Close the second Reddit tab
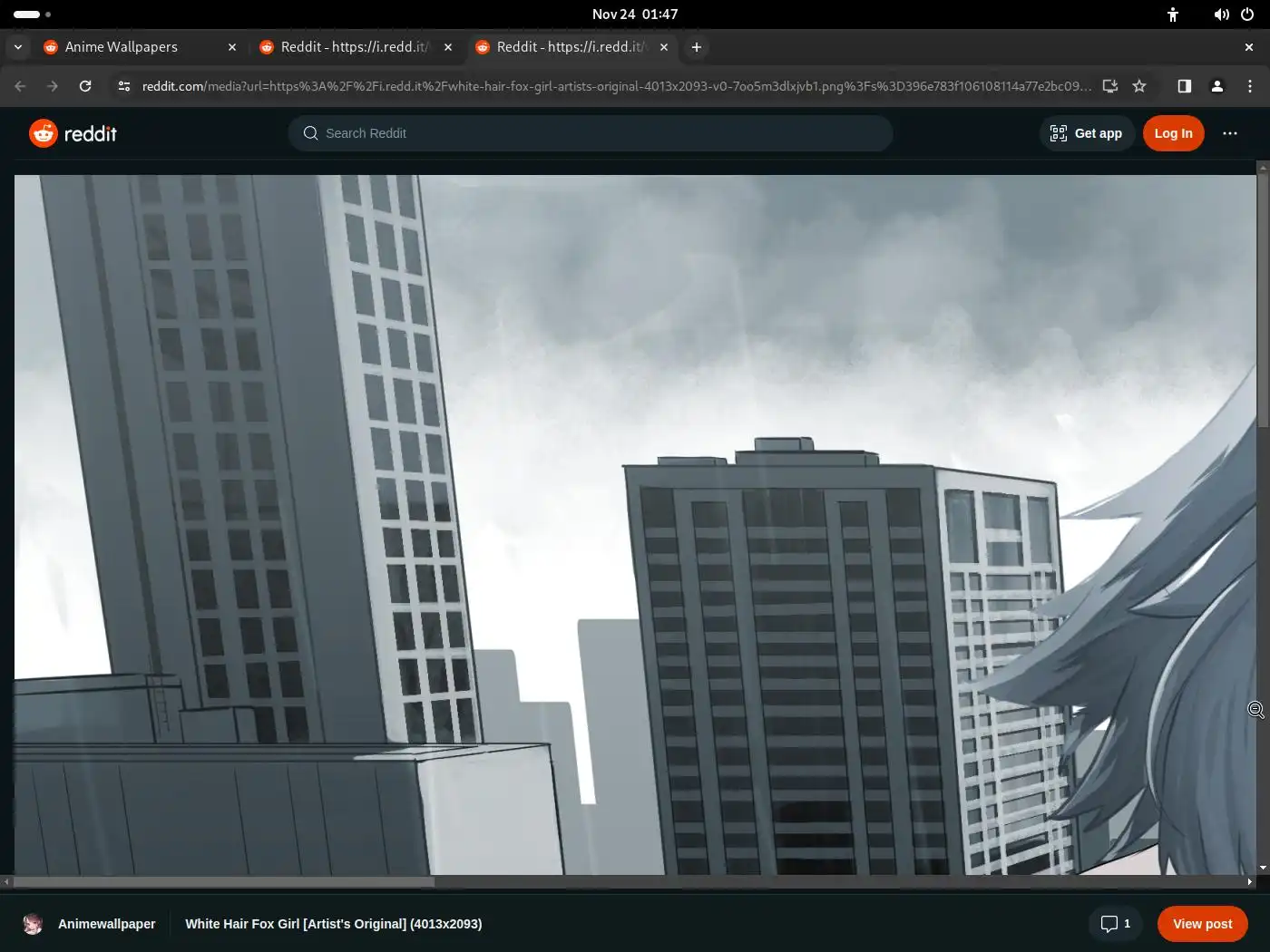This screenshot has width=1270, height=952. coord(448,47)
